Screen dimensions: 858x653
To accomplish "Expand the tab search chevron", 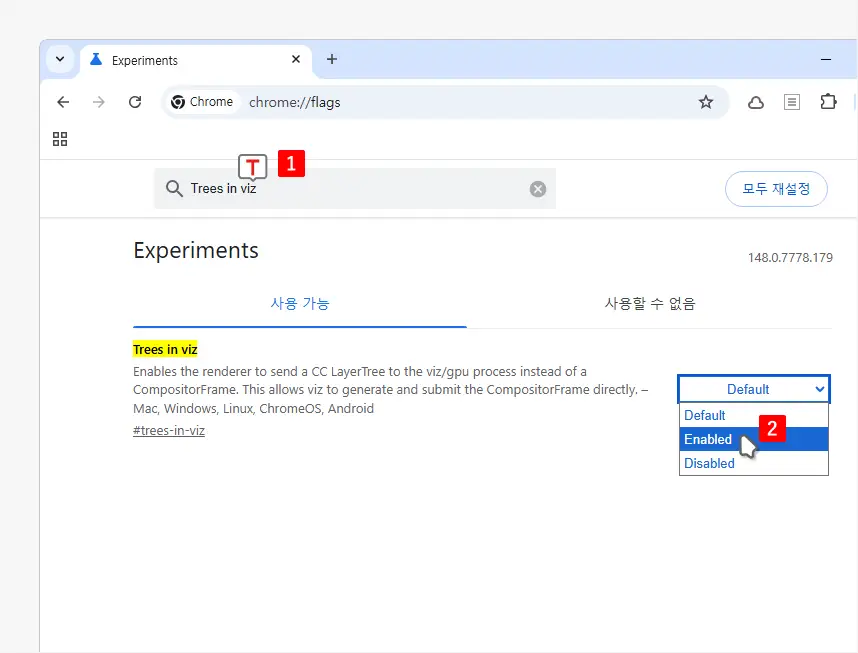I will pyautogui.click(x=60, y=59).
